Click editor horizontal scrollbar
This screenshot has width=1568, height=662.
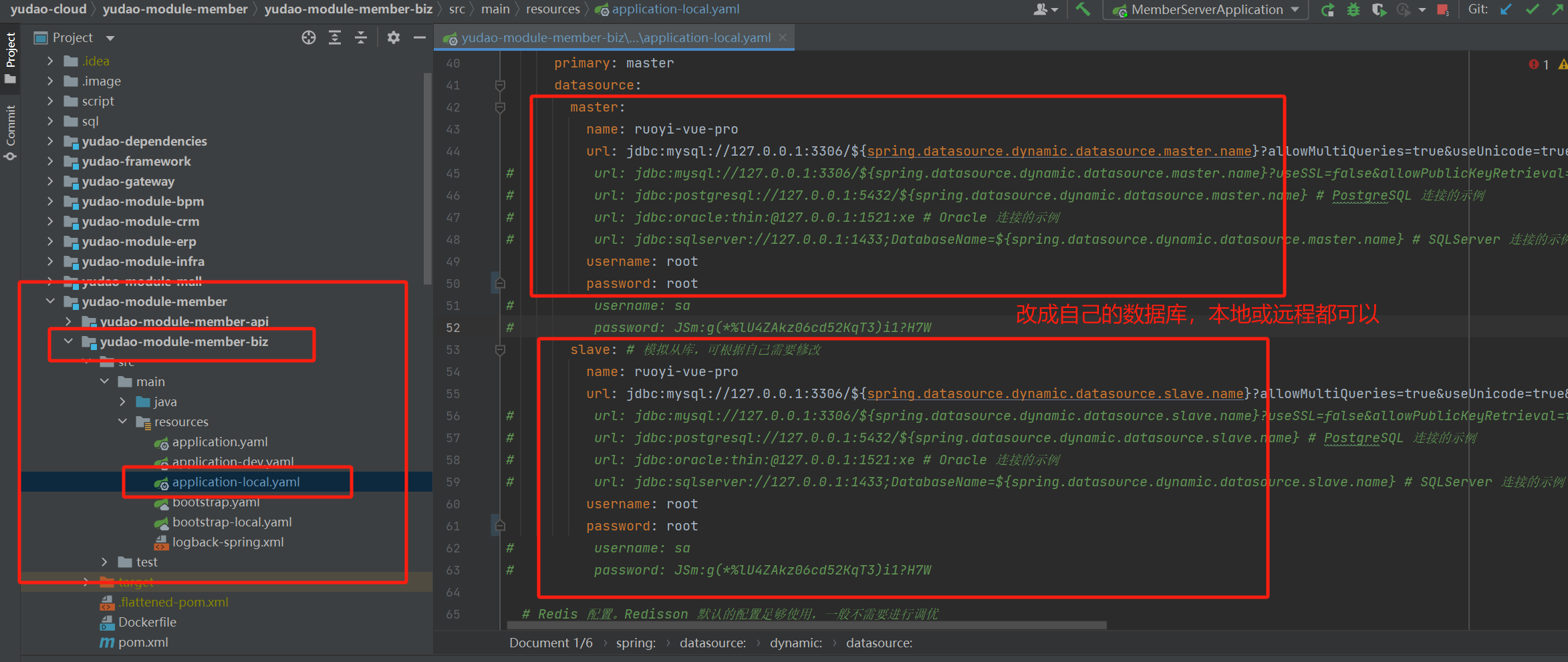click(807, 625)
